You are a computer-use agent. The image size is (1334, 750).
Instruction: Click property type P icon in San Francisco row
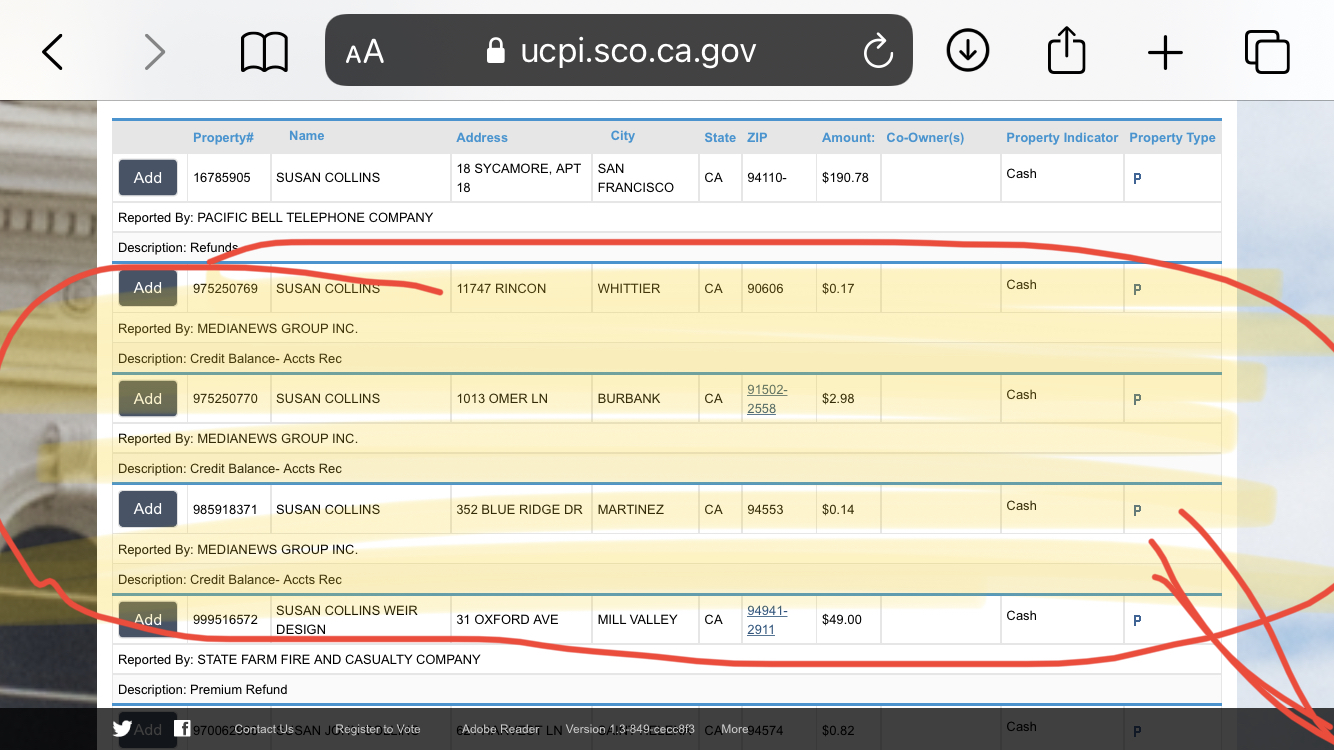pos(1137,179)
